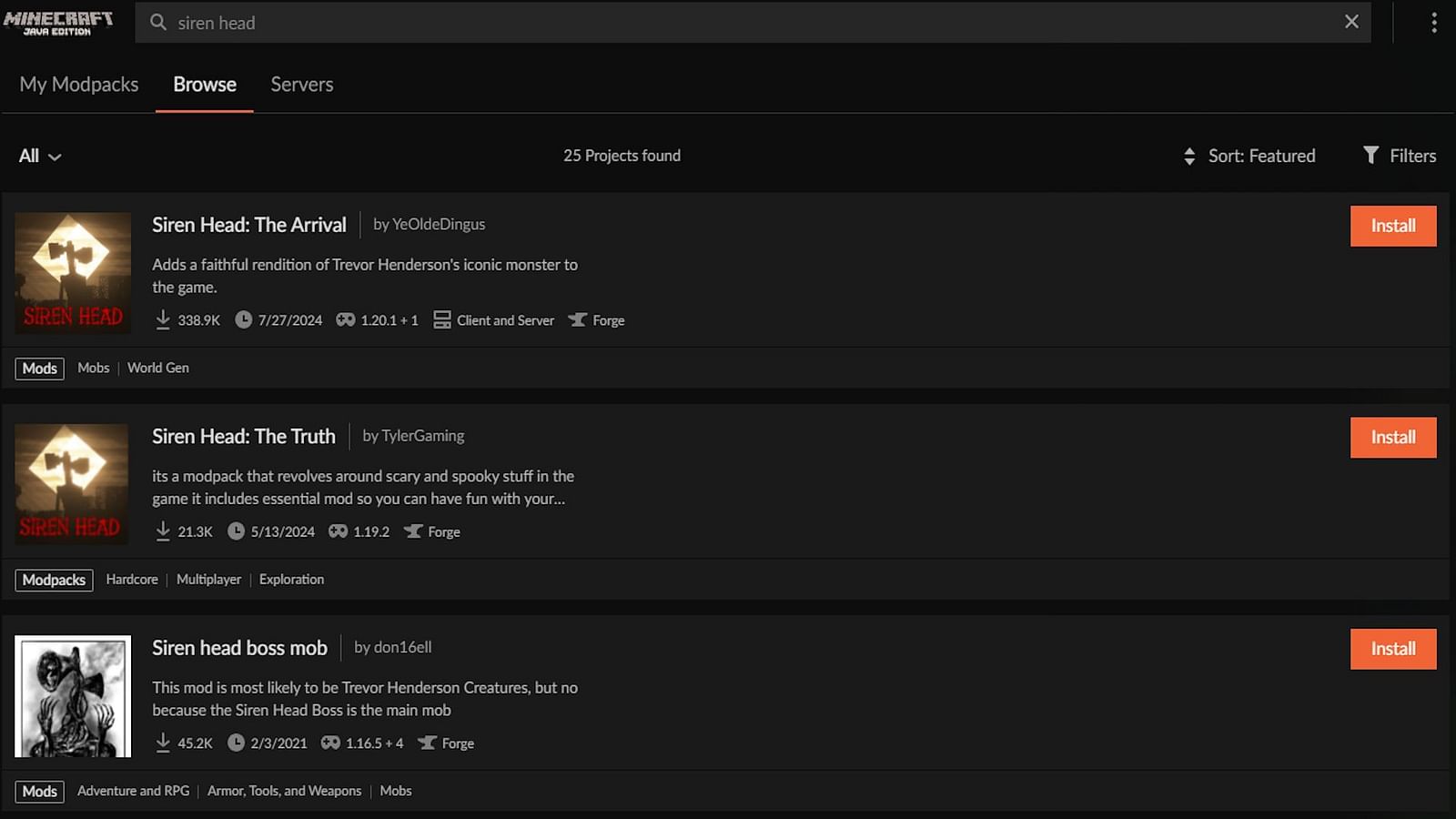The height and width of the screenshot is (819, 1456).
Task: Click the Forge icon on Siren Head: The Arrival
Action: pos(577,320)
